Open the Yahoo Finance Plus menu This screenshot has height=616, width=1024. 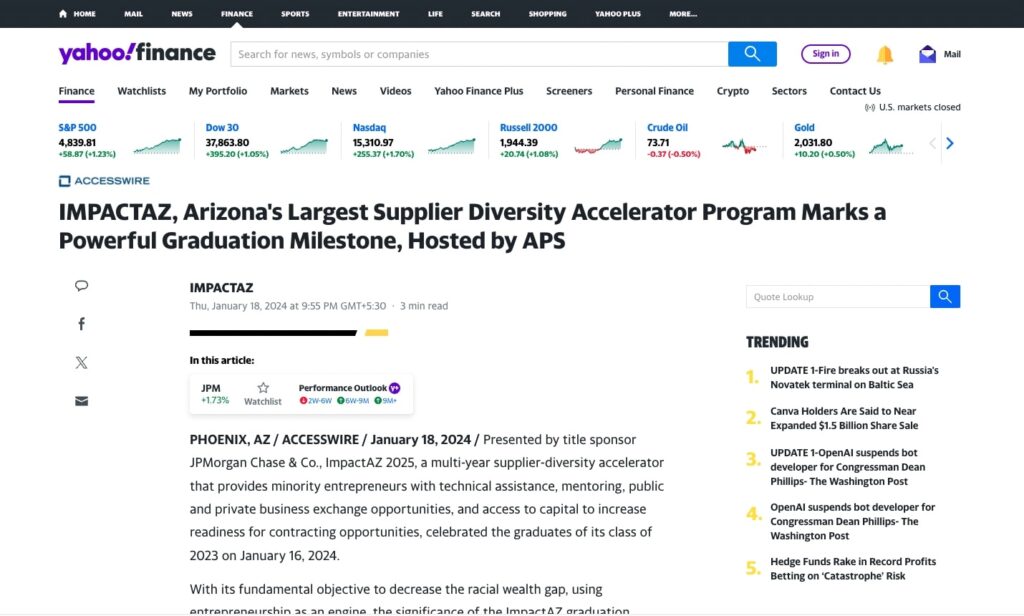pos(479,91)
